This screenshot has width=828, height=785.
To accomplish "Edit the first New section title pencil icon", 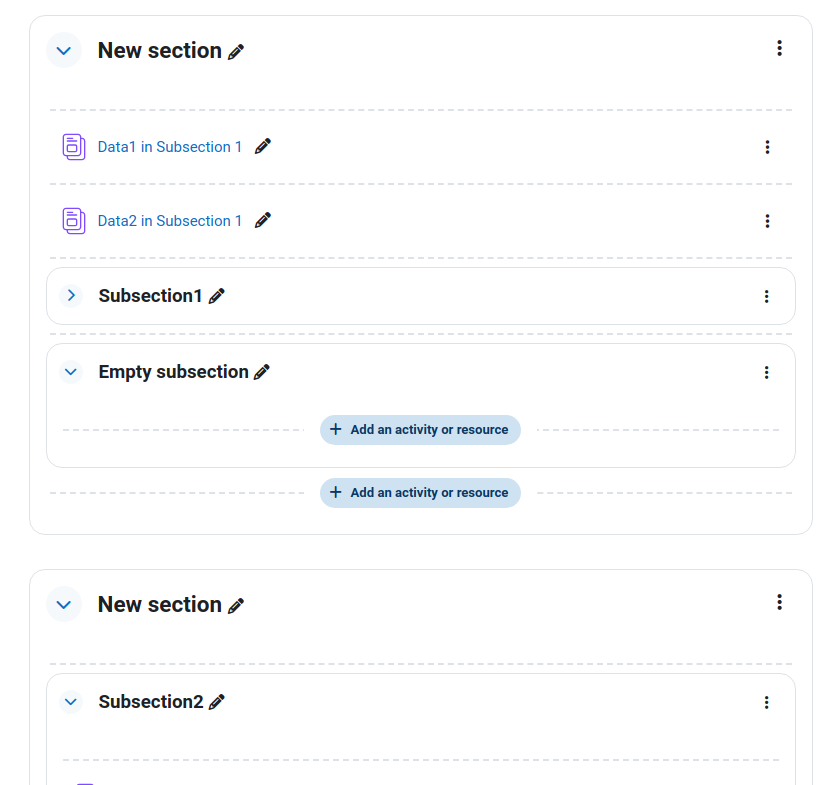I will [236, 52].
